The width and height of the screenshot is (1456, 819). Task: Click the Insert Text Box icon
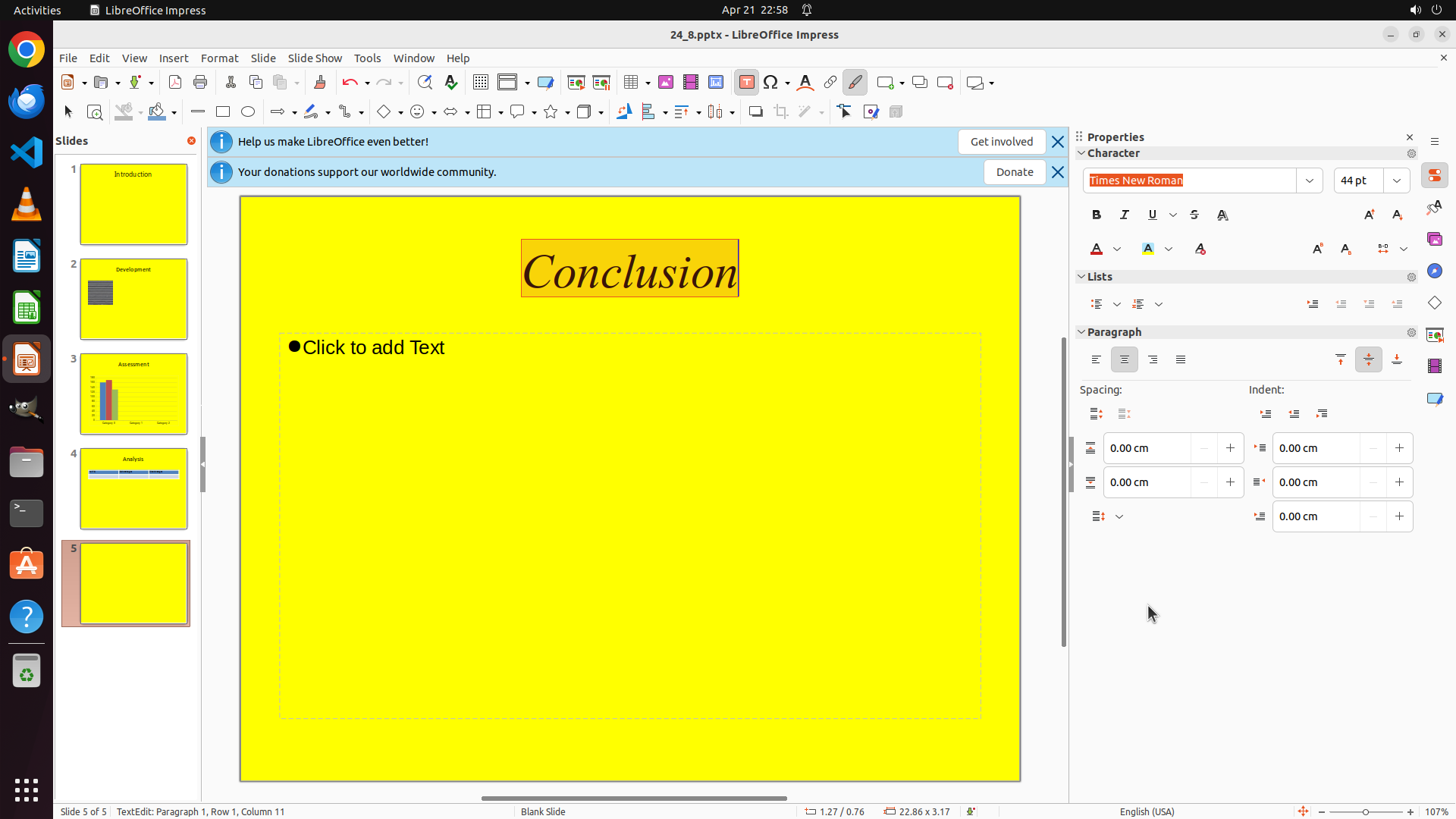746,83
